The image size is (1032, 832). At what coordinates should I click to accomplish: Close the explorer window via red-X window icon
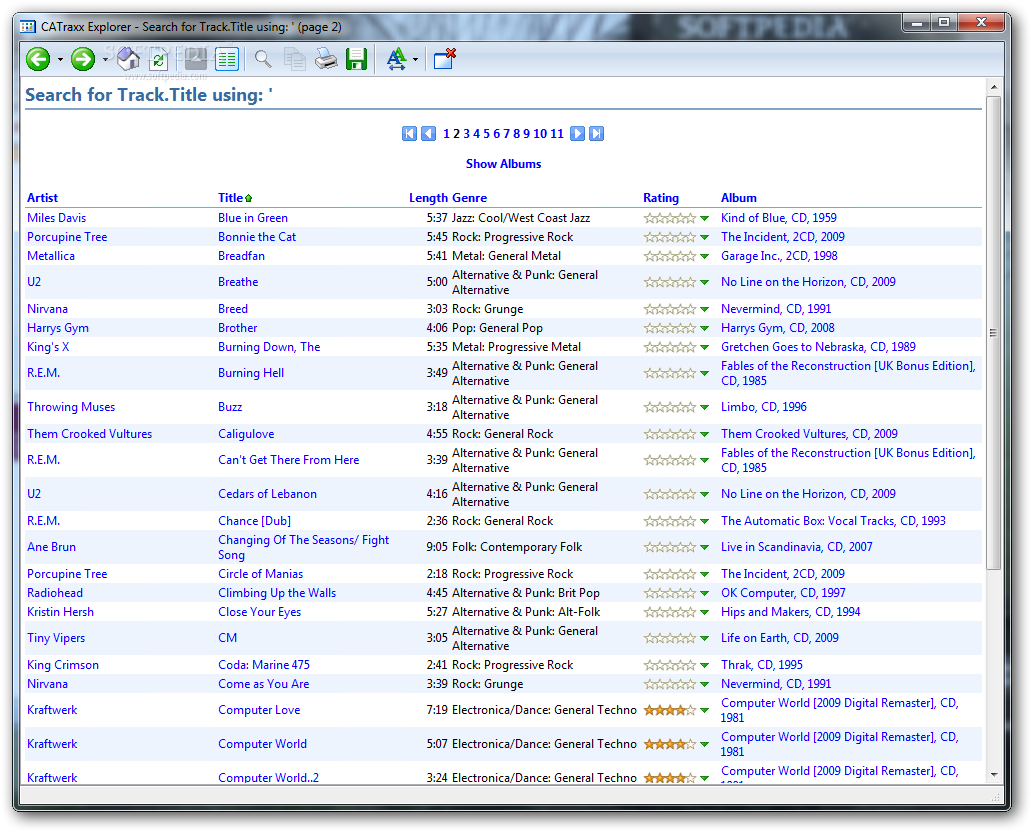coord(444,59)
